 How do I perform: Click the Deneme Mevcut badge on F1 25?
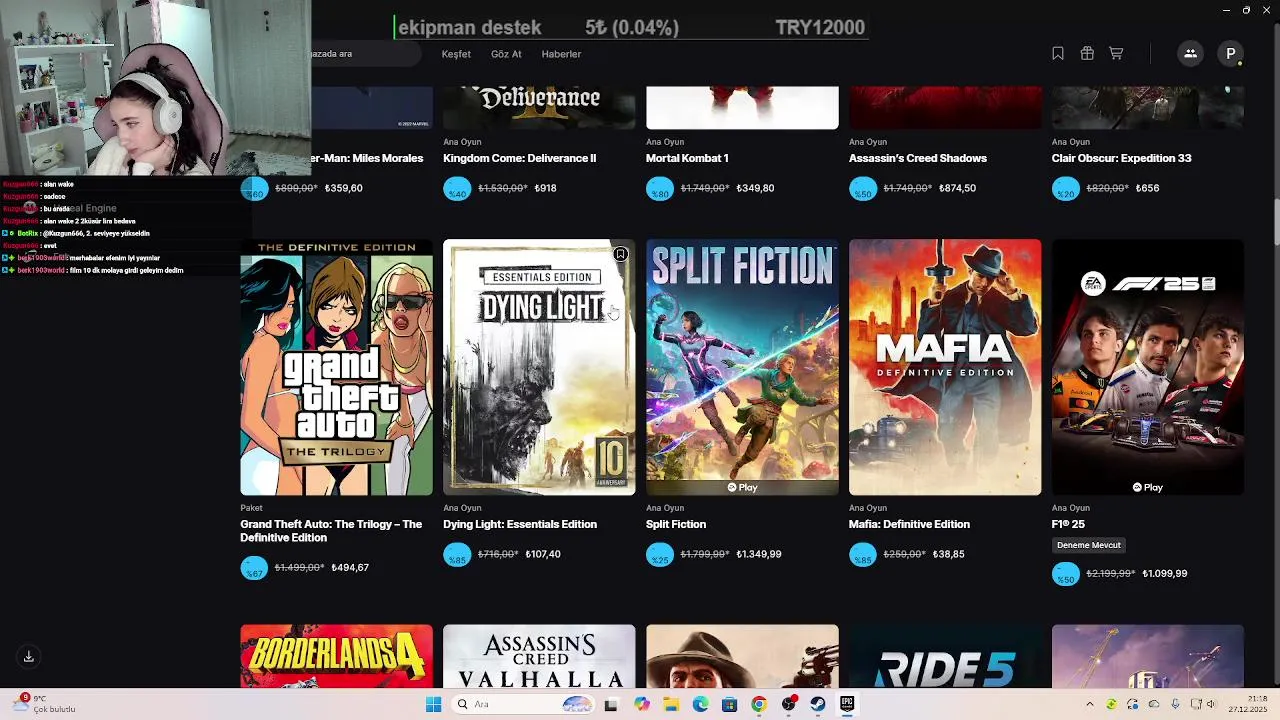pyautogui.click(x=1089, y=545)
